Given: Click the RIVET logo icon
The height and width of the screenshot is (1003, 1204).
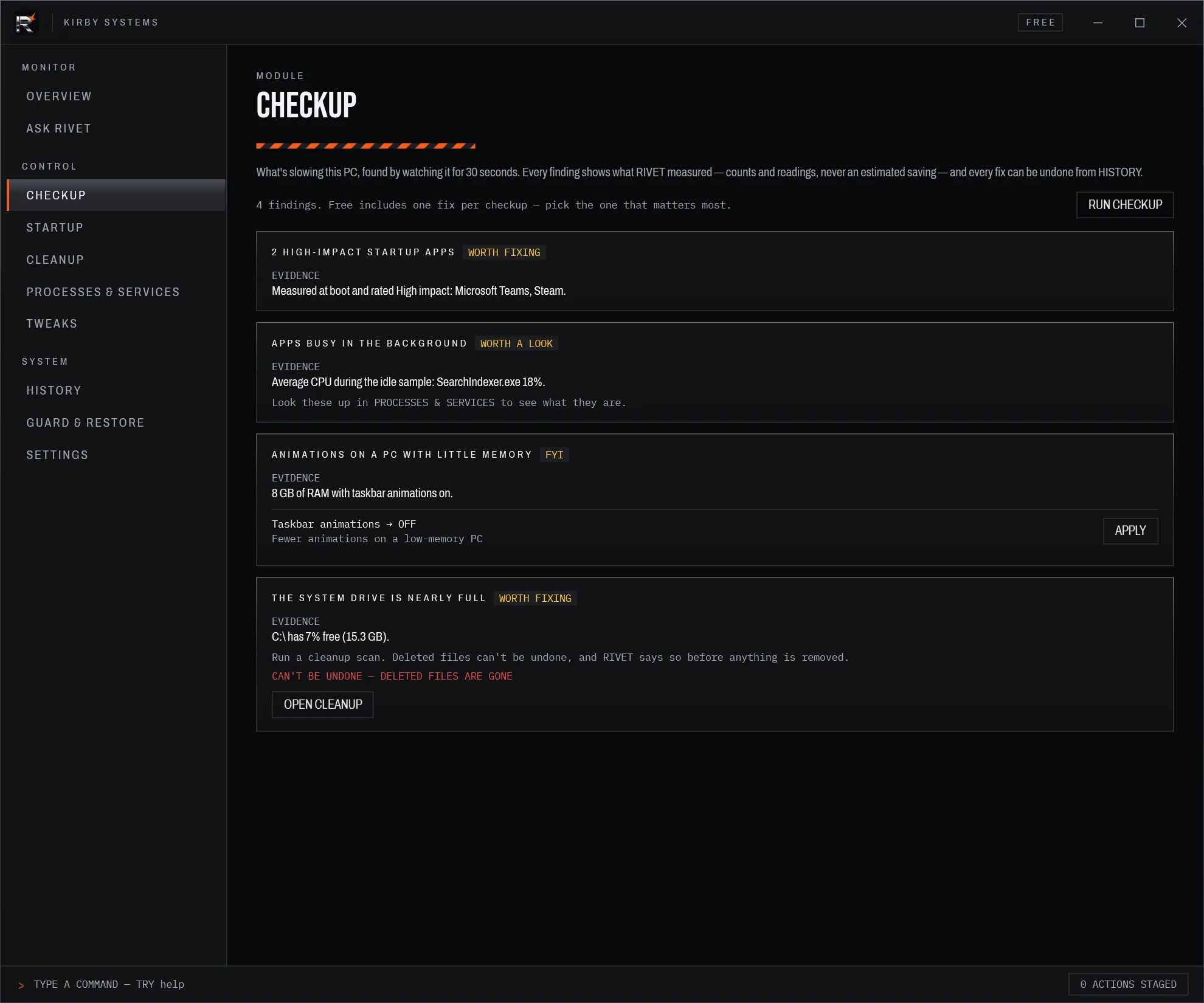Looking at the screenshot, I should (26, 23).
